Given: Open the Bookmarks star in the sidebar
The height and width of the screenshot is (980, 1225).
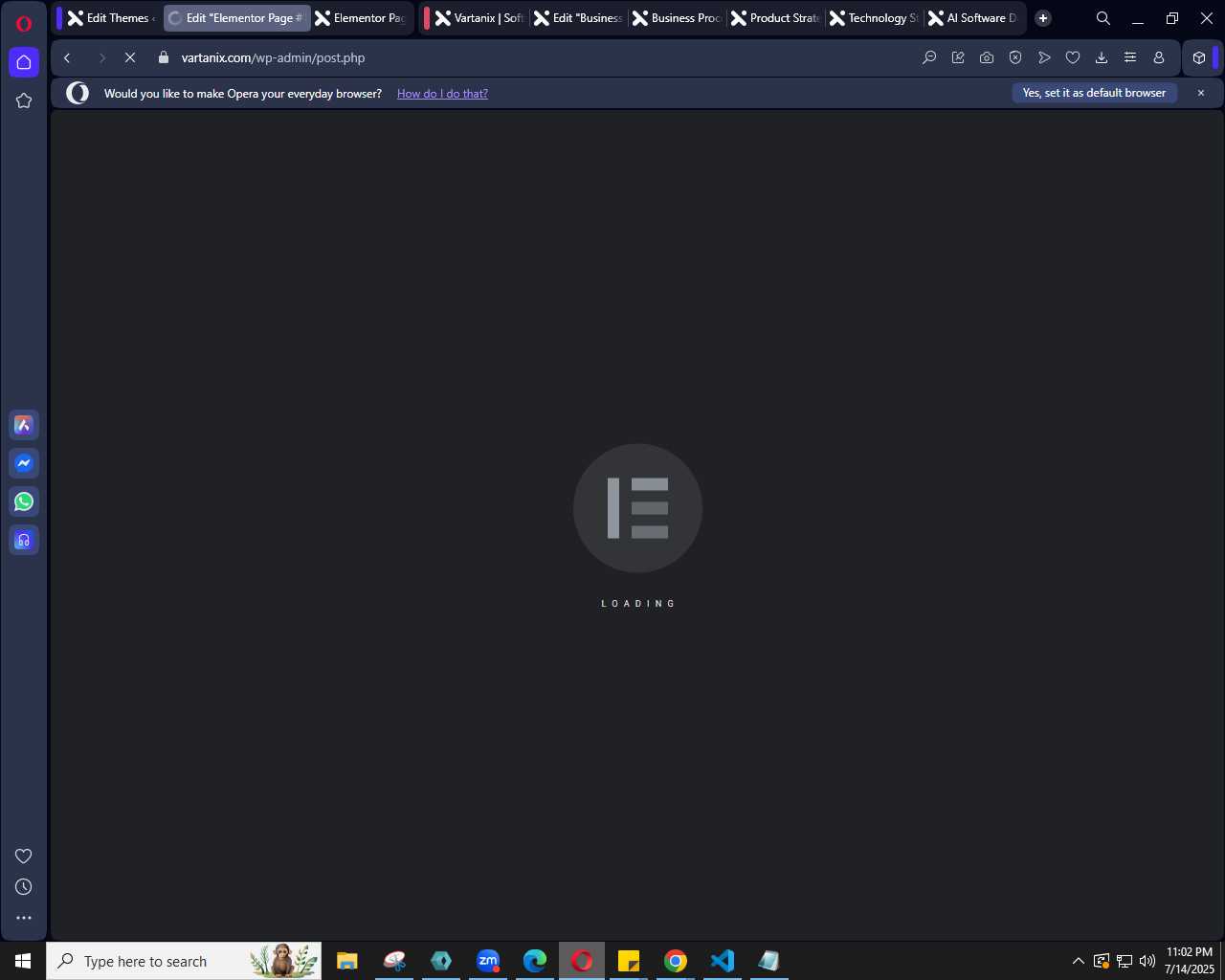Looking at the screenshot, I should tap(24, 100).
